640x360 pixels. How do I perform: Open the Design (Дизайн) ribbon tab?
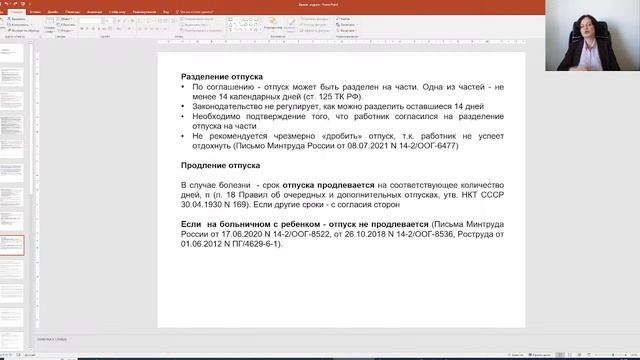click(52, 12)
